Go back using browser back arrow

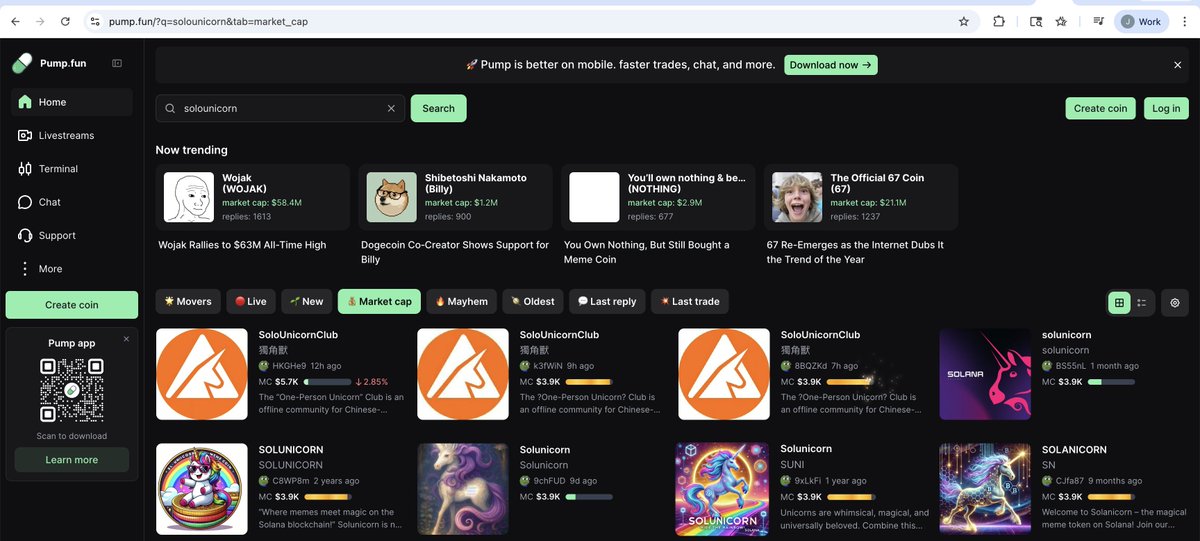click(x=15, y=21)
